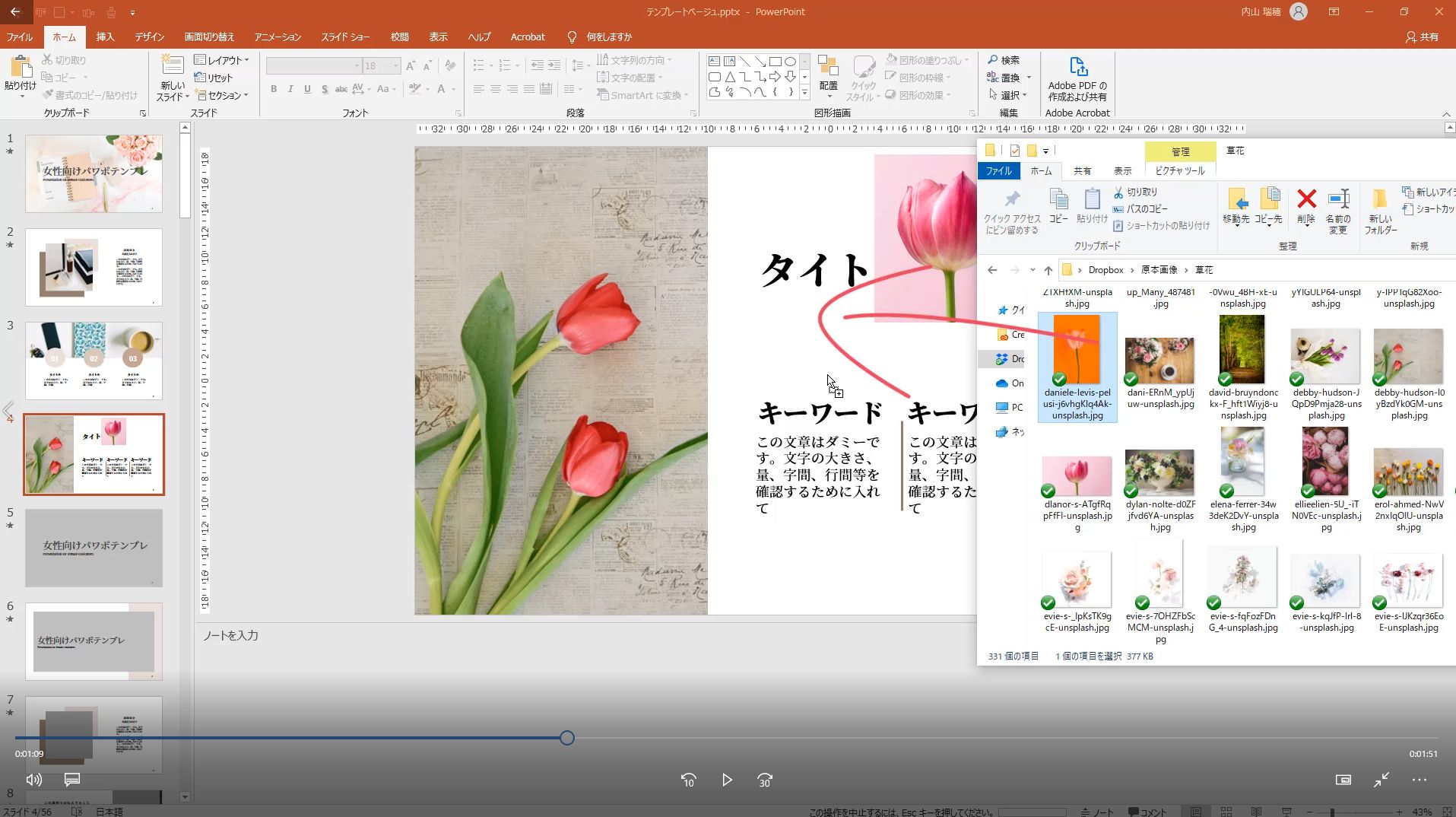Switch to the Animations ribbon tab
Viewport: 1456px width, 817px height.
[278, 37]
